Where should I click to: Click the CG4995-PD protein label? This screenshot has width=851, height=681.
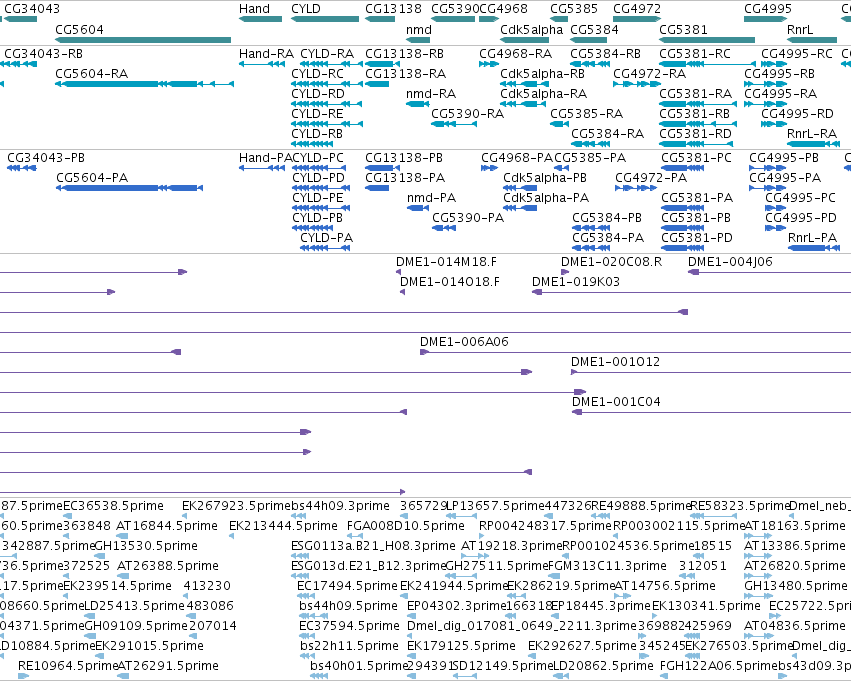pos(801,218)
